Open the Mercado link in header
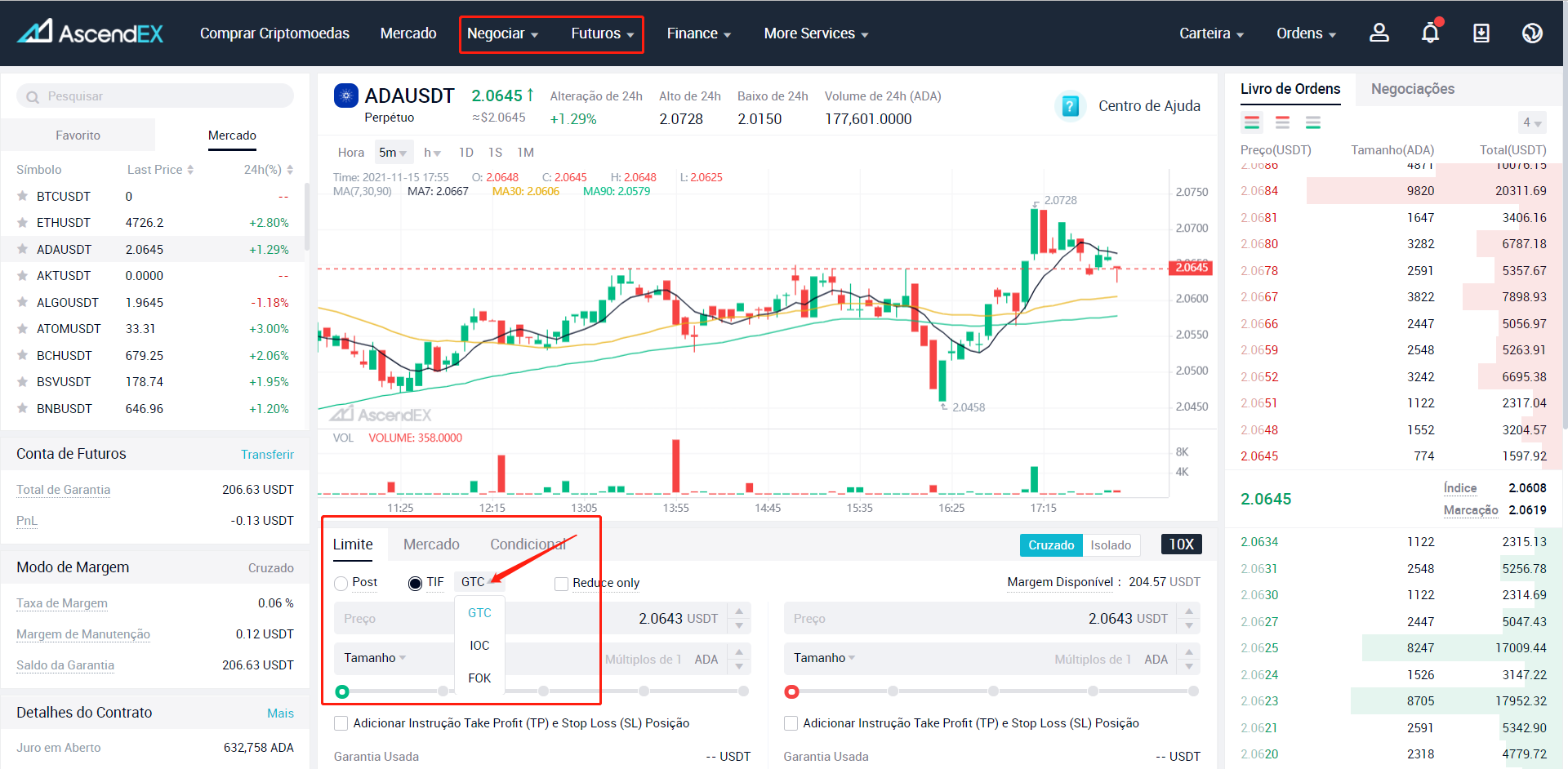The height and width of the screenshot is (769, 1568). 408,33
